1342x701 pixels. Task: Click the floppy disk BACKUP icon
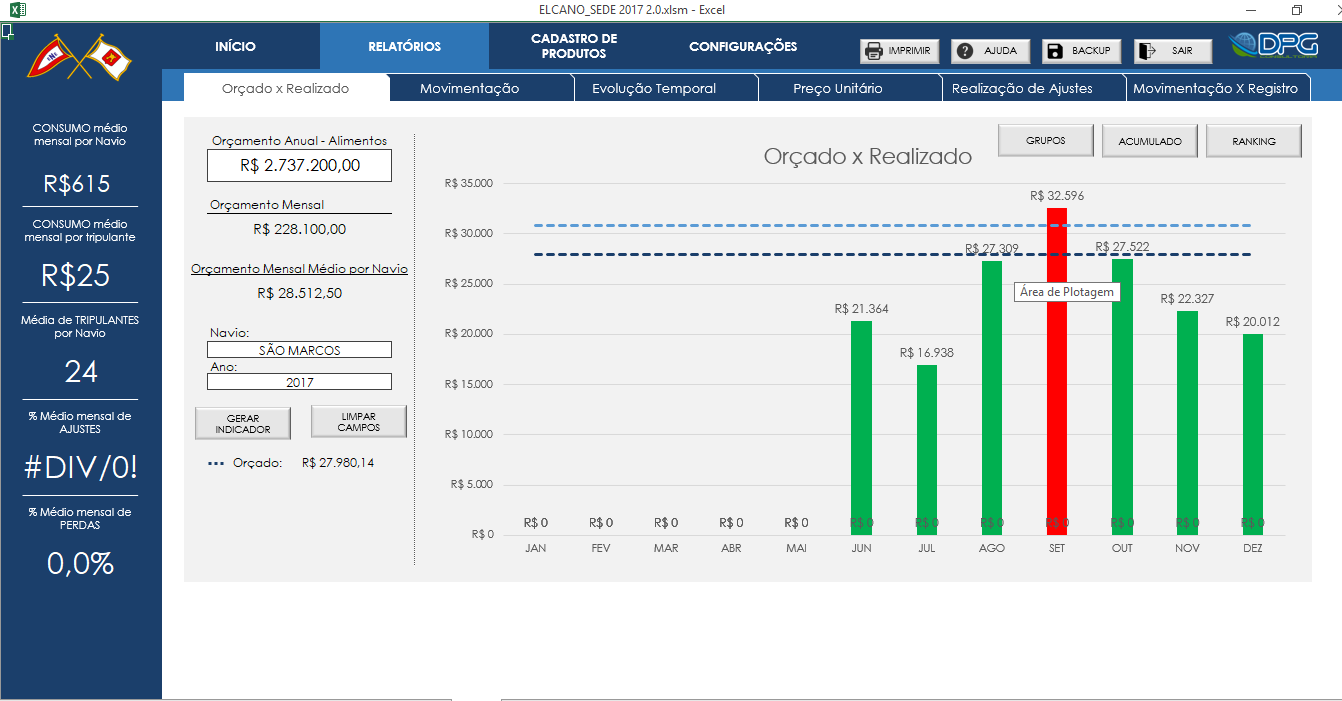coord(1055,51)
